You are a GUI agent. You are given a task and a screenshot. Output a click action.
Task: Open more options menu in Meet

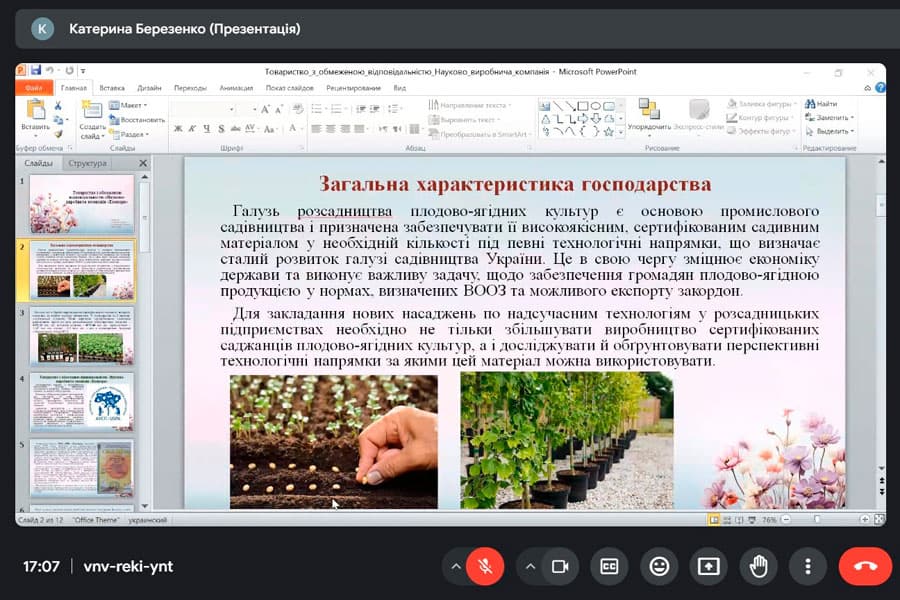click(x=808, y=566)
